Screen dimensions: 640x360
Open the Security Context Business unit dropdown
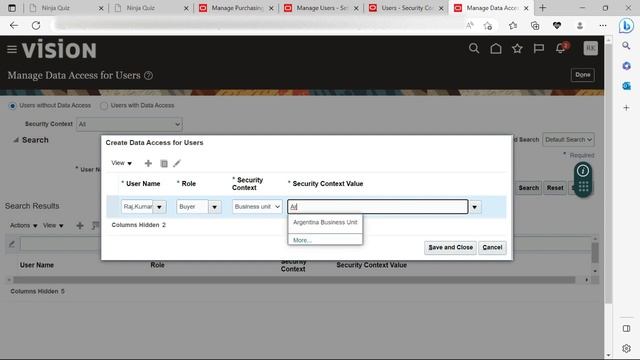click(x=257, y=207)
